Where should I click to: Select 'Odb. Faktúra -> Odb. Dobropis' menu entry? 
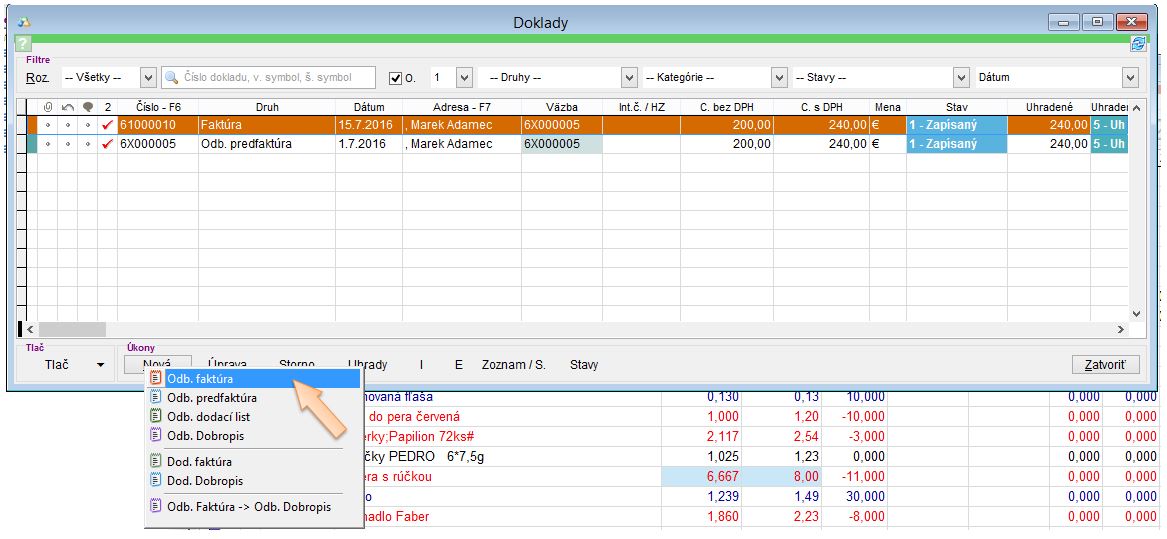click(x=248, y=507)
